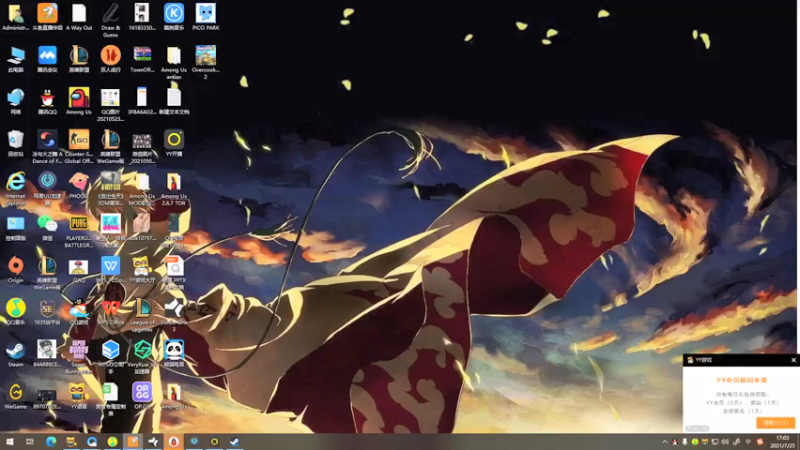Open Among Us 2.6.7 TOR folder

[x=174, y=188]
